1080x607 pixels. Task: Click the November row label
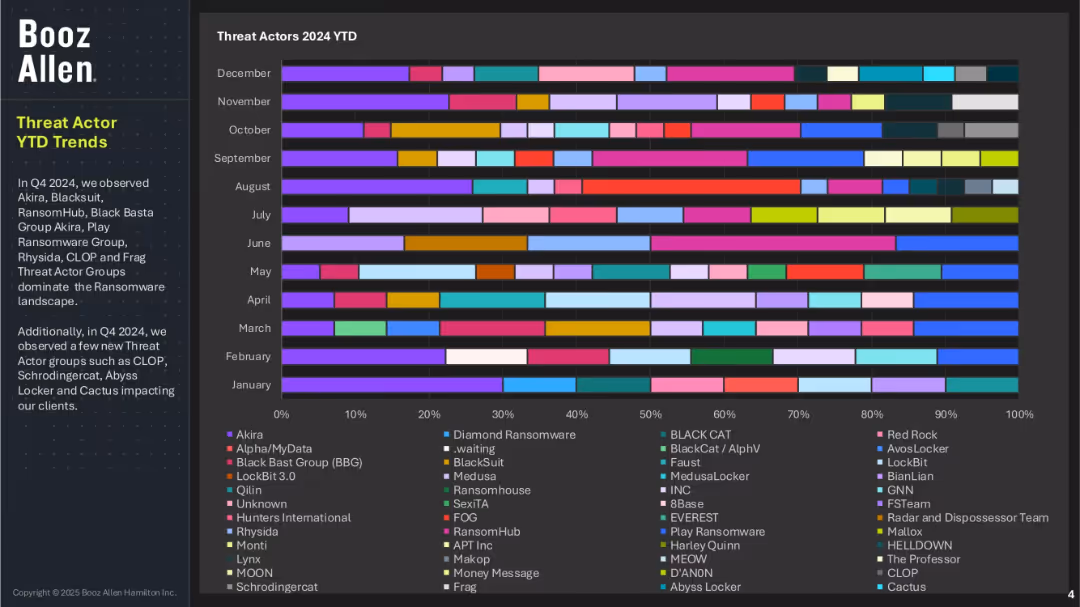click(x=244, y=101)
